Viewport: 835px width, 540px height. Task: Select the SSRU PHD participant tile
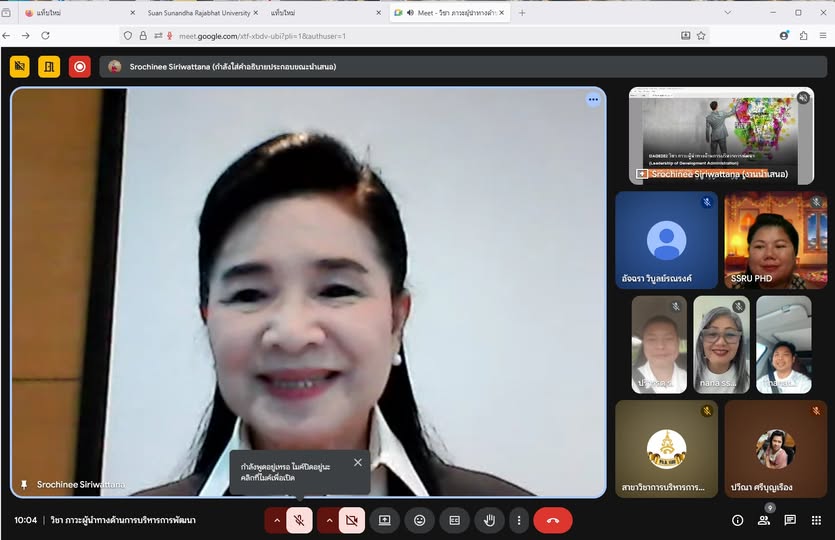click(775, 240)
